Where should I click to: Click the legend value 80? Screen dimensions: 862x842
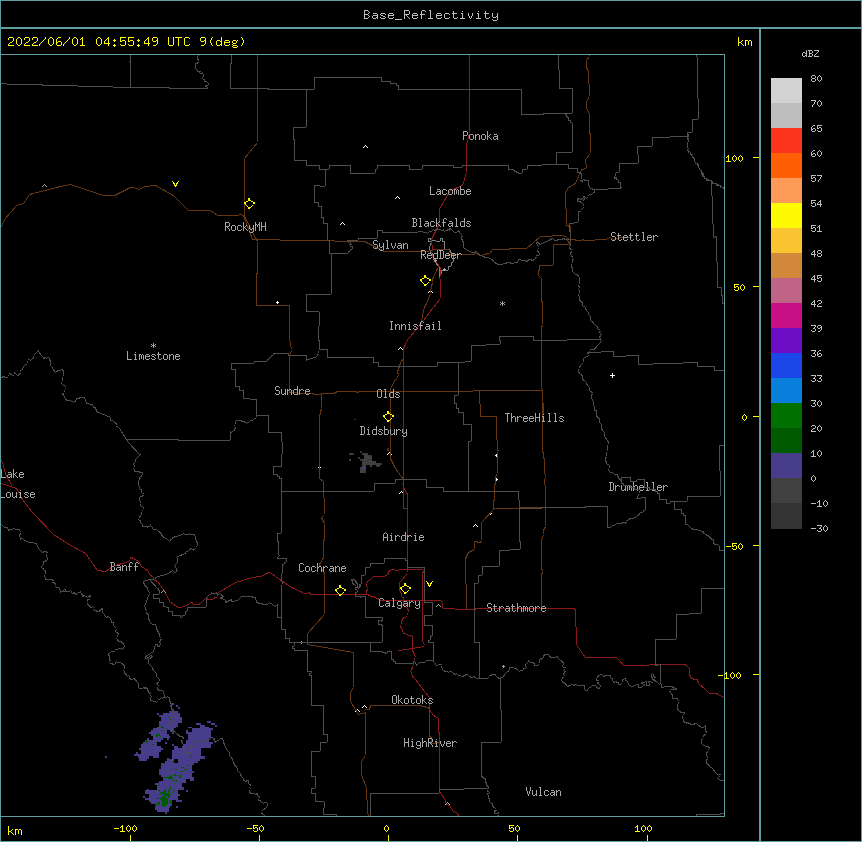pyautogui.click(x=816, y=79)
